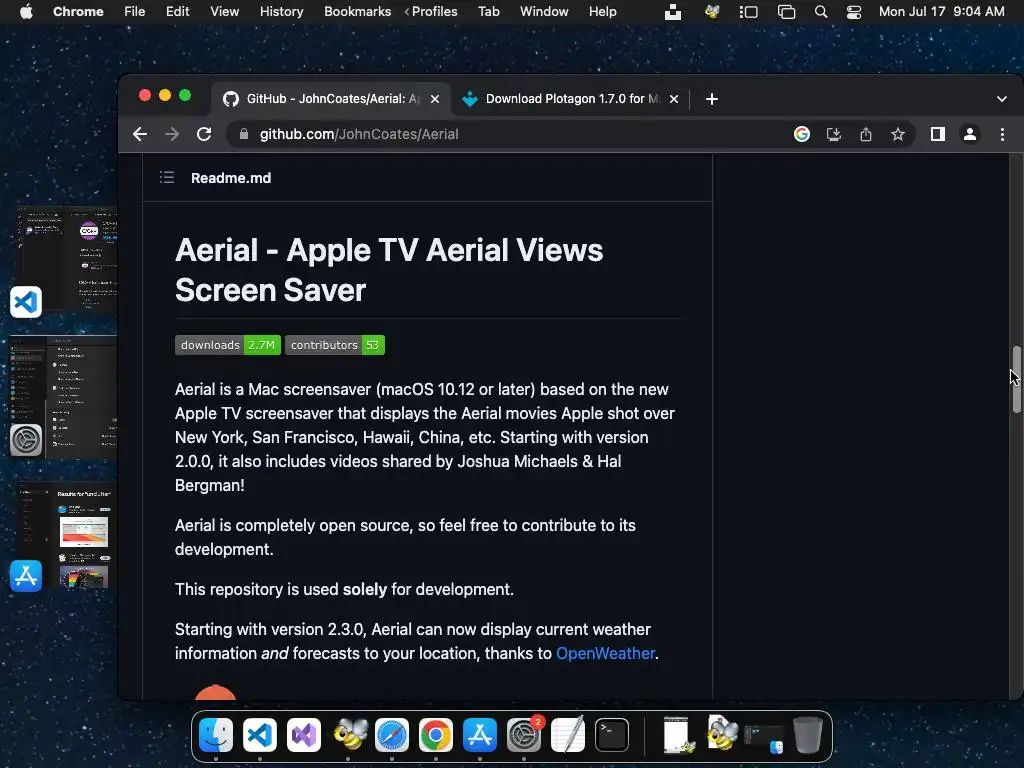This screenshot has width=1024, height=768.
Task: Open a new tab with plus button
Action: [712, 99]
